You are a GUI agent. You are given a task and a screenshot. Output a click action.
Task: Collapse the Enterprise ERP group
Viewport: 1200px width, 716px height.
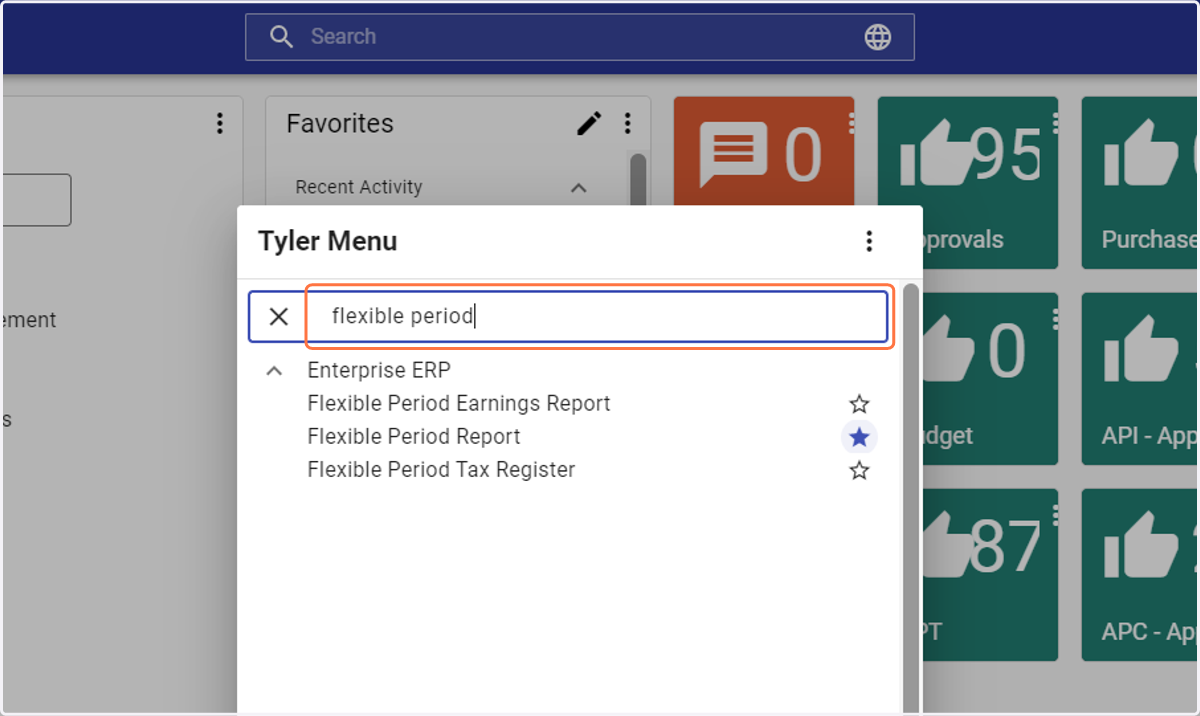pos(273,371)
